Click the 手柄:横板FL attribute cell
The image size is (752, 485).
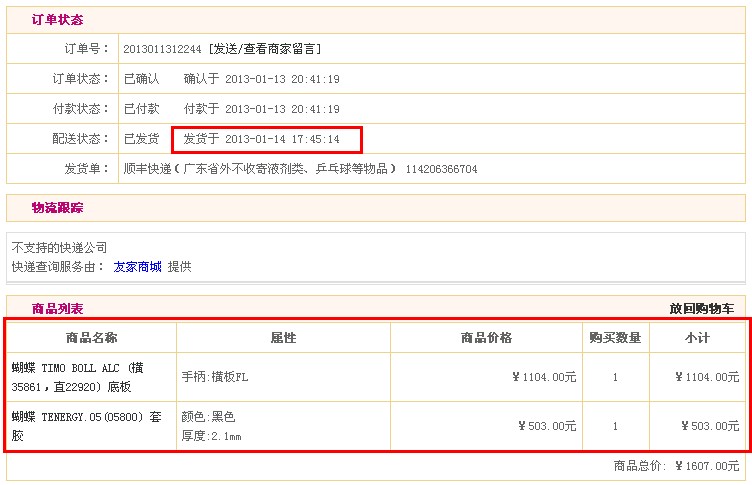[x=214, y=377]
